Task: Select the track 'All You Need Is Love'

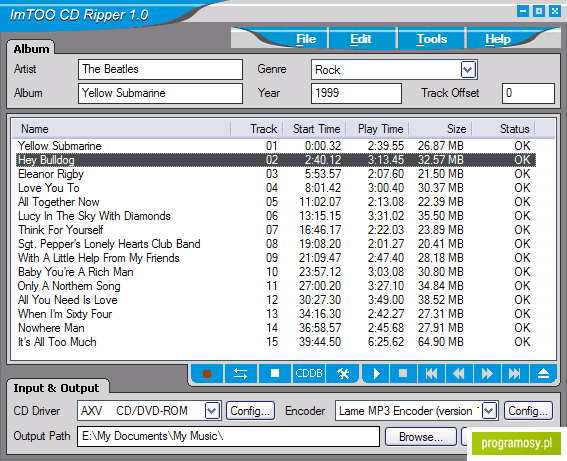Action: [x=276, y=300]
